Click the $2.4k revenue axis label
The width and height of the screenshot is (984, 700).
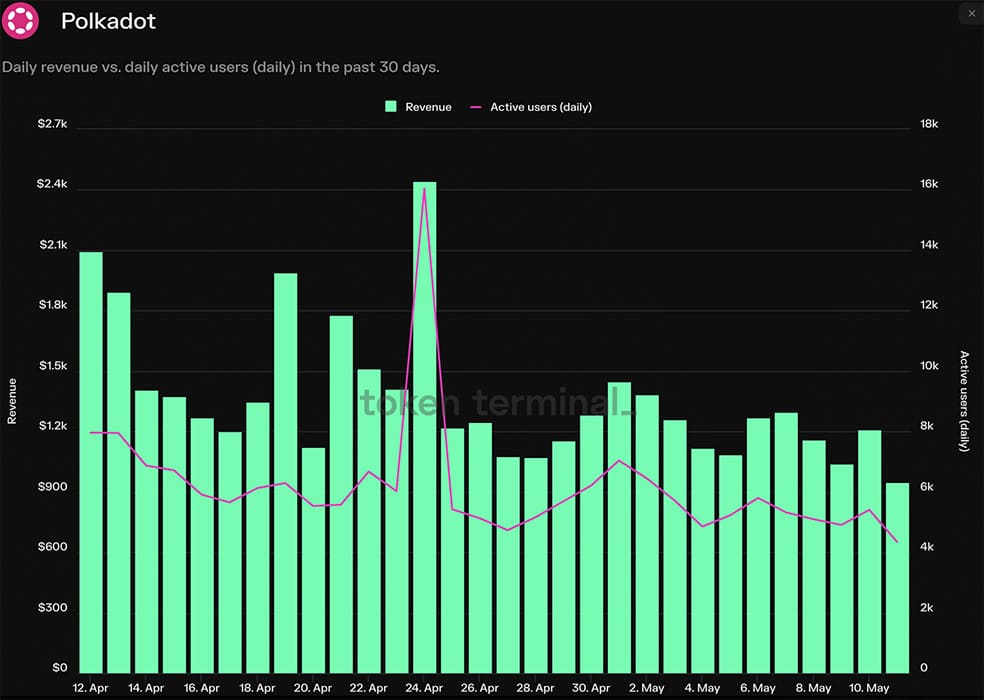click(52, 184)
